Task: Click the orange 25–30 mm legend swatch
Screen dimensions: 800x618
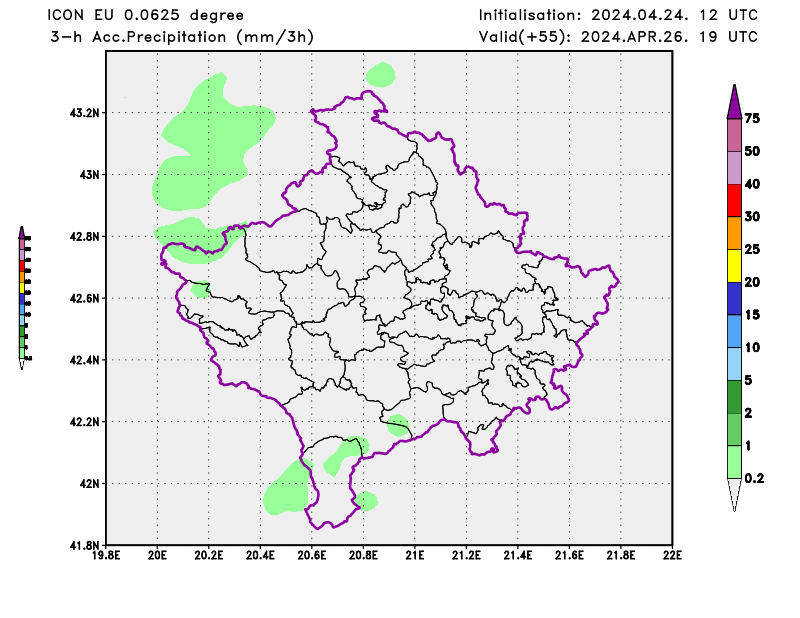Action: pyautogui.click(x=734, y=233)
